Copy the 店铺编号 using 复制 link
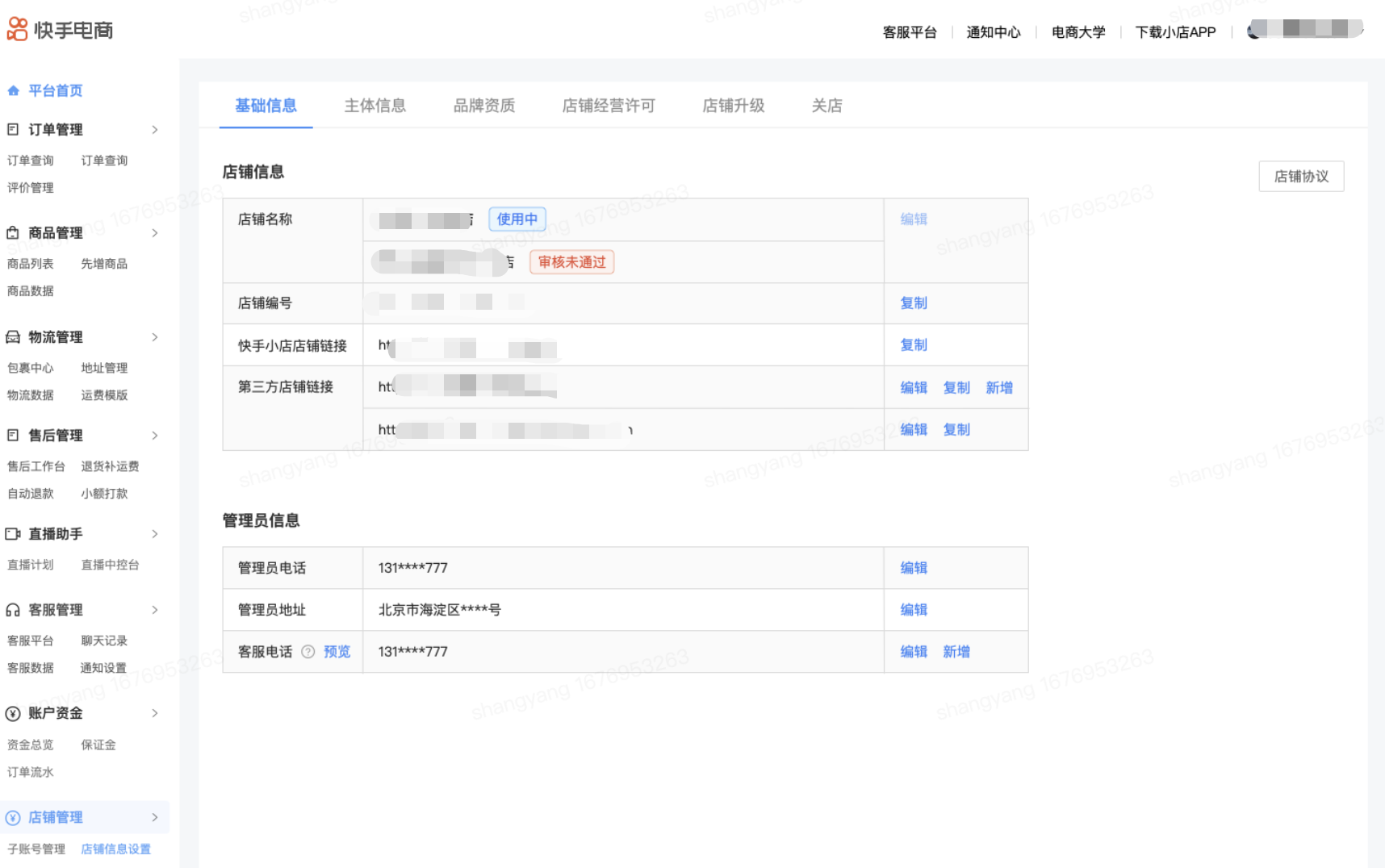Image resolution: width=1385 pixels, height=868 pixels. pyautogui.click(x=913, y=303)
